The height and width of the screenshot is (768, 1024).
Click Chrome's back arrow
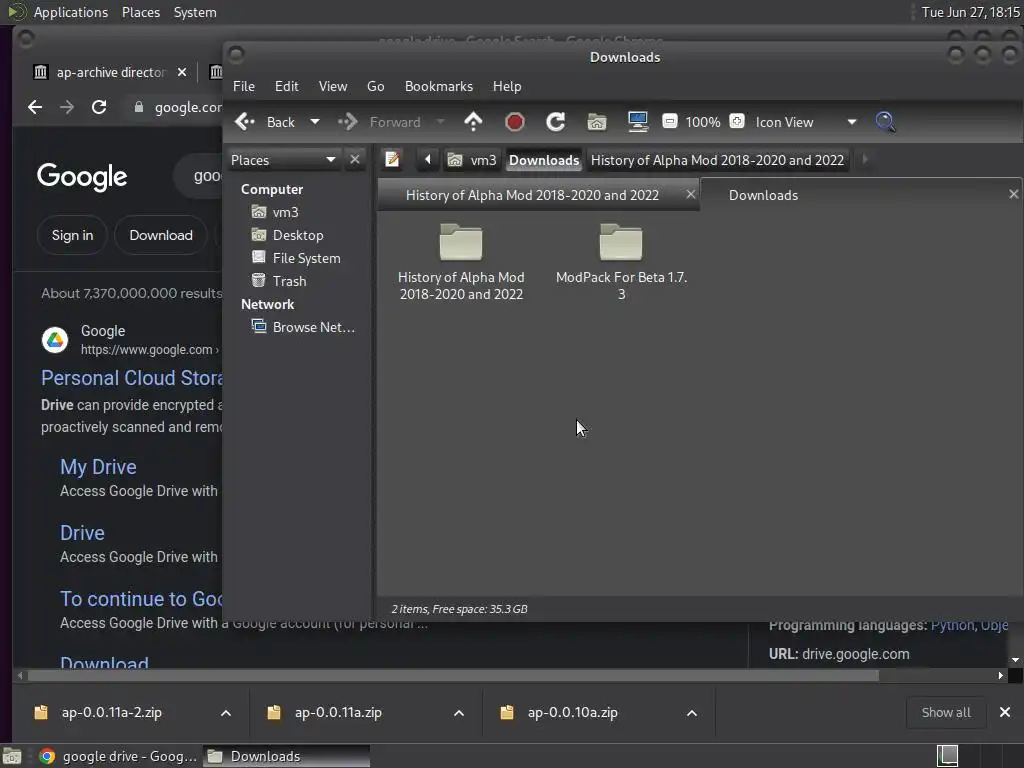tap(35, 107)
